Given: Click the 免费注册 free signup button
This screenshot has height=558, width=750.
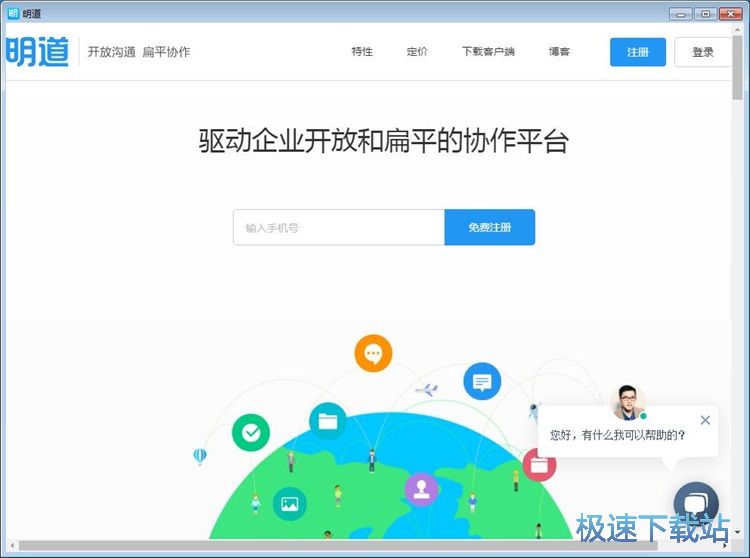Looking at the screenshot, I should [x=489, y=228].
